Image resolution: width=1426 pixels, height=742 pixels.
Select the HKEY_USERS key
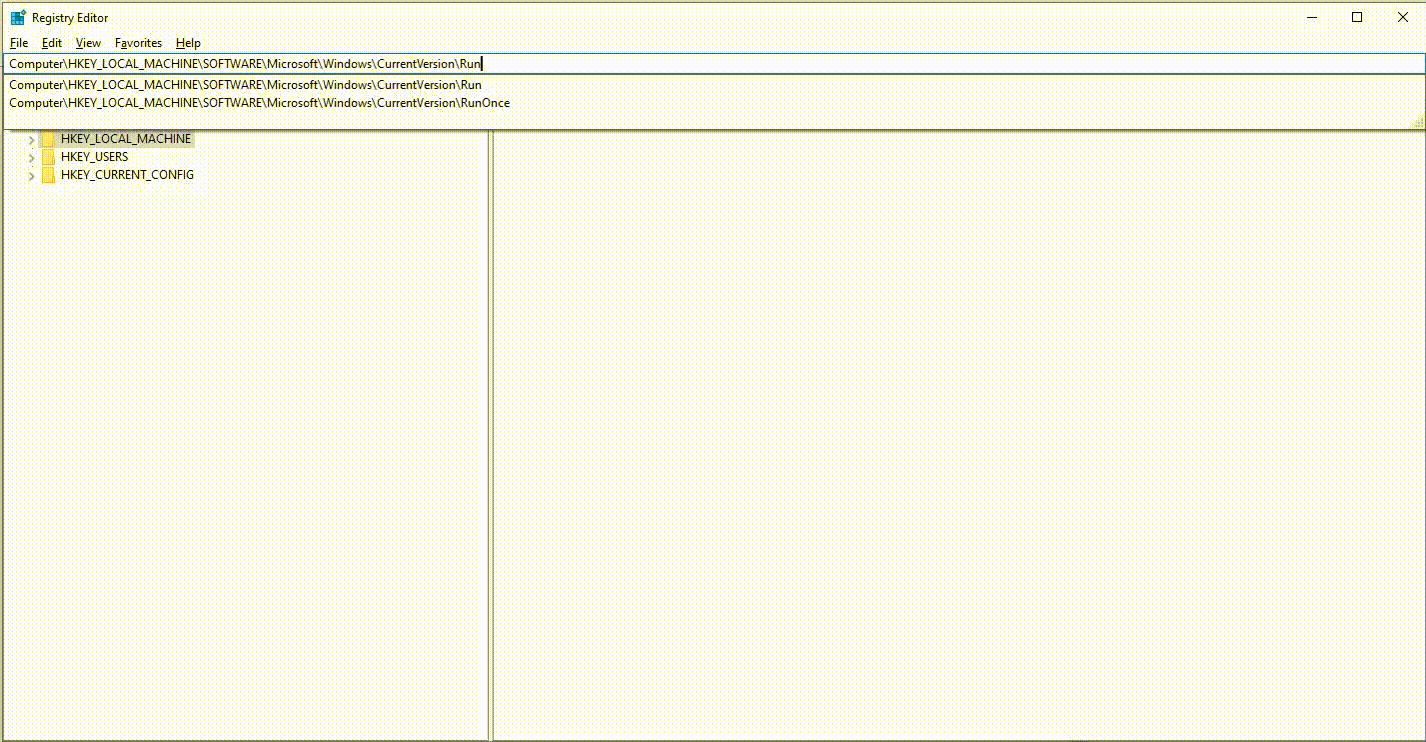(x=94, y=157)
